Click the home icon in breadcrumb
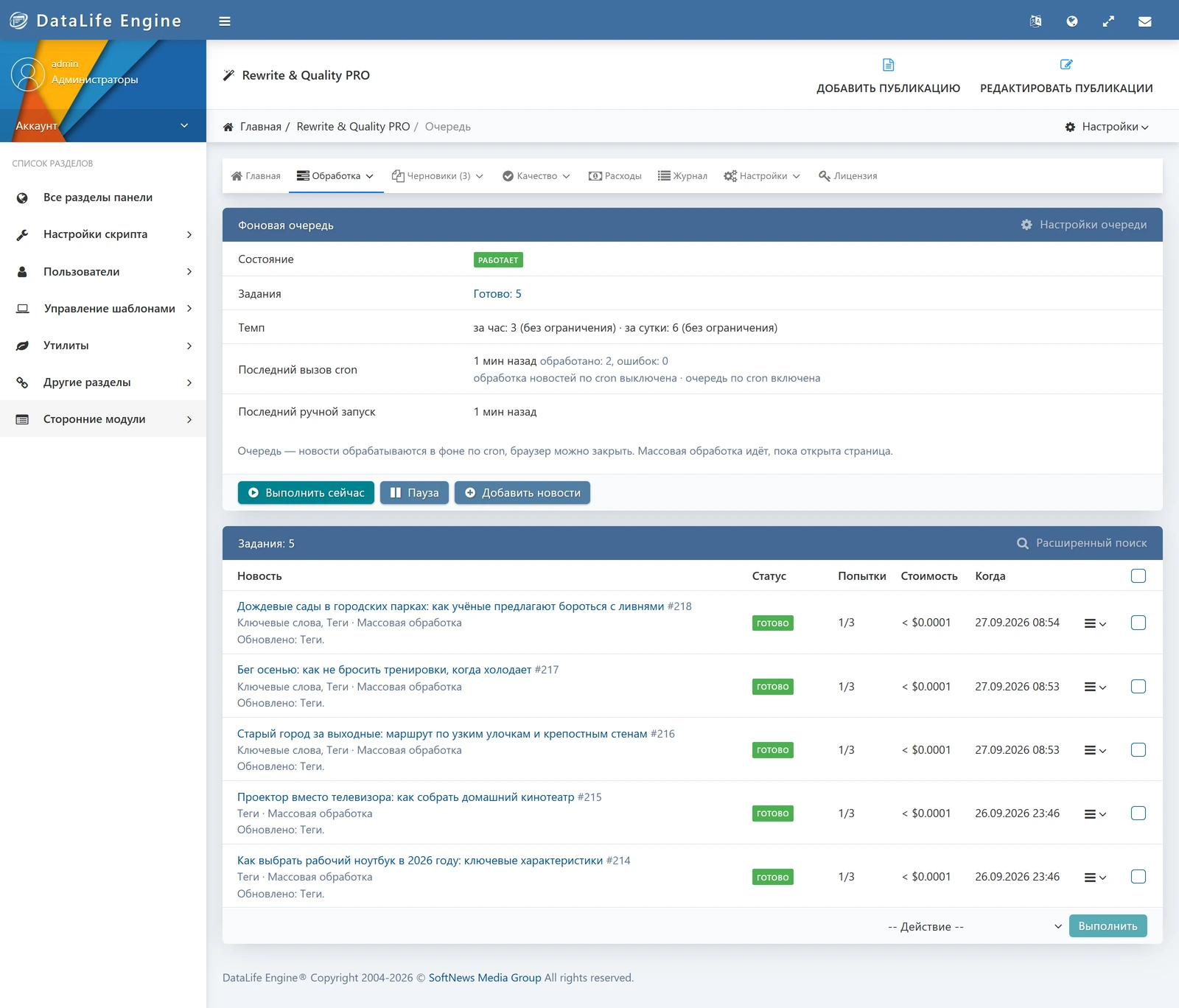The width and height of the screenshot is (1179, 1008). click(x=228, y=127)
